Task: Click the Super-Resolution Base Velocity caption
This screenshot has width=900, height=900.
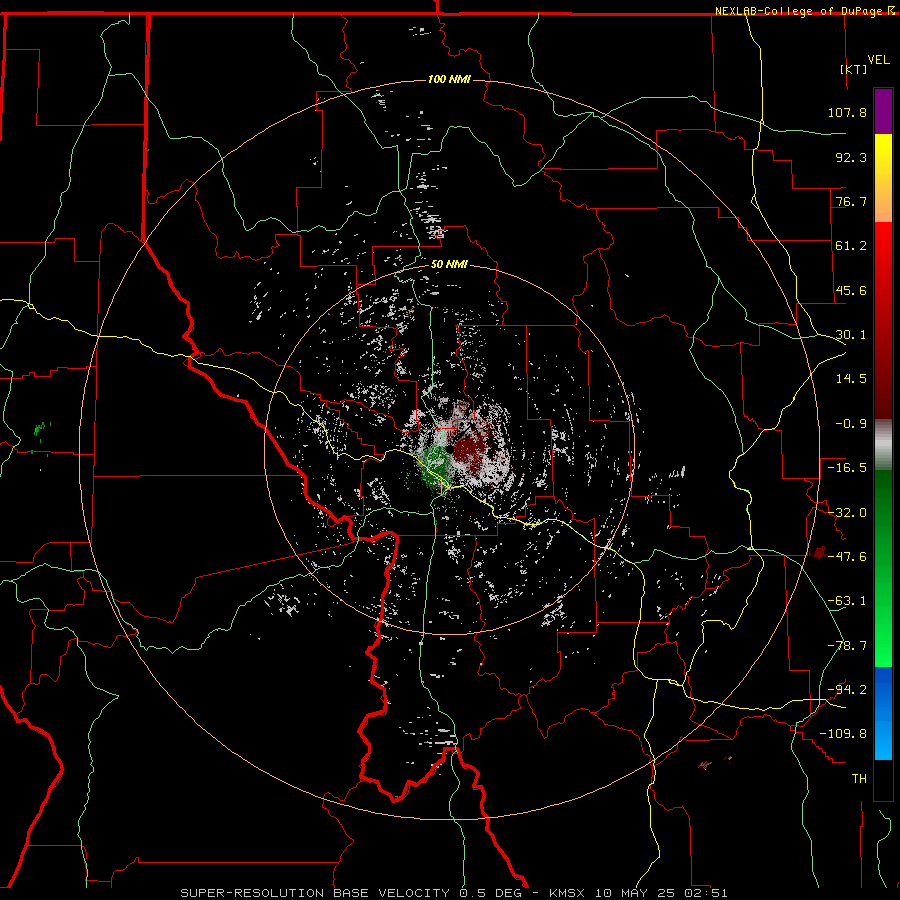Action: pos(454,893)
